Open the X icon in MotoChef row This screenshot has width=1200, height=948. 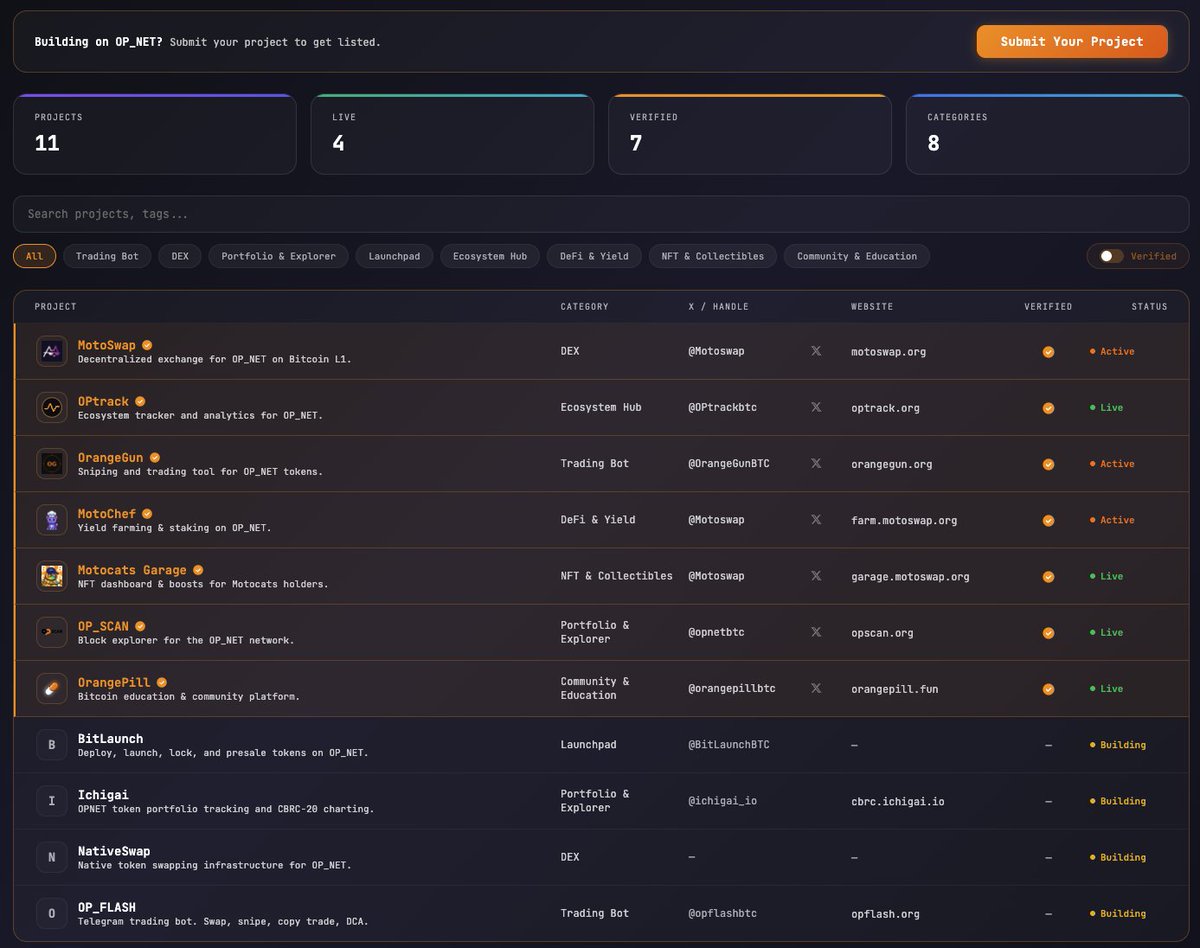(816, 520)
